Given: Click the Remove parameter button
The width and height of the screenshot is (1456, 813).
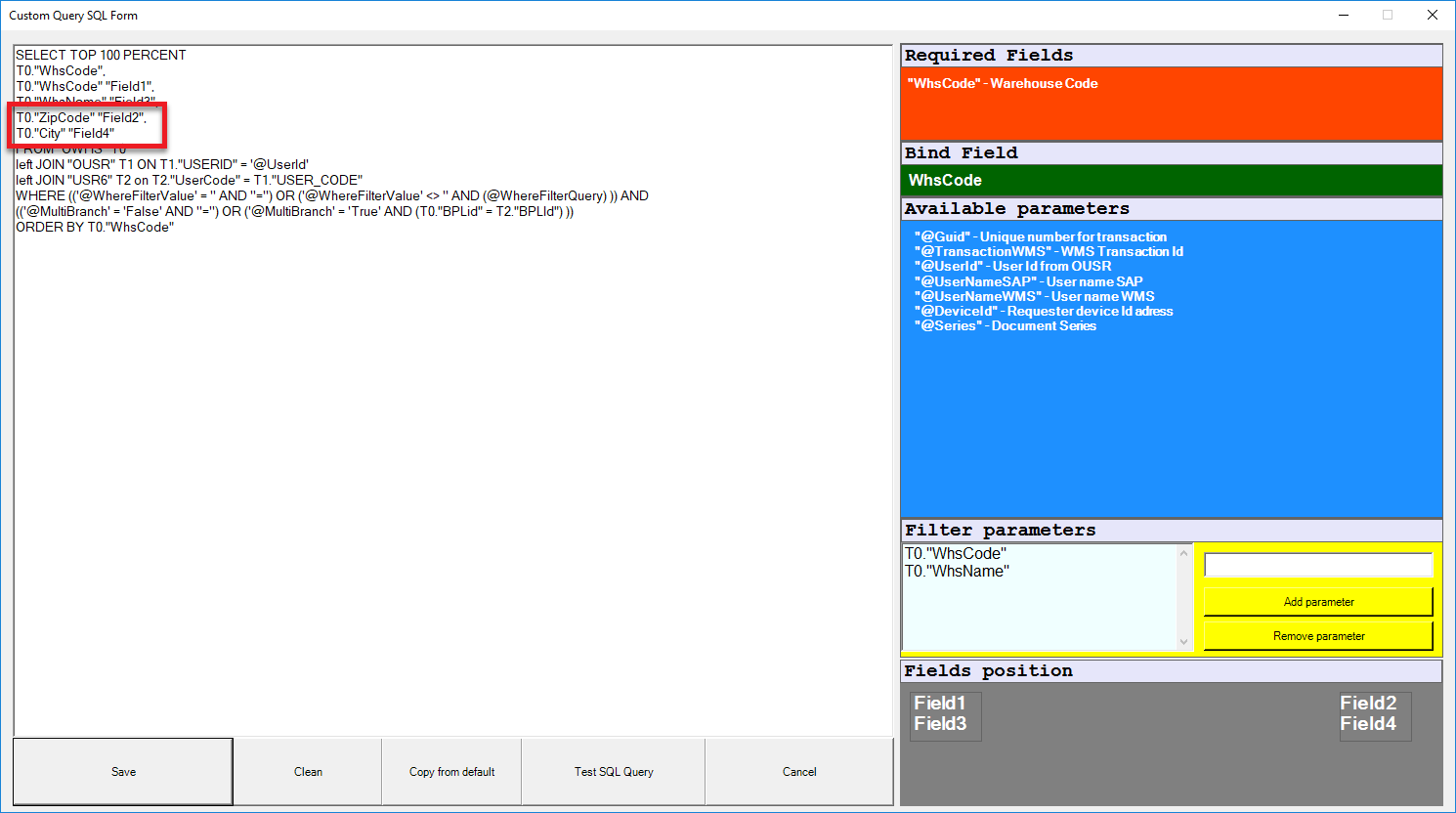Looking at the screenshot, I should (1318, 636).
